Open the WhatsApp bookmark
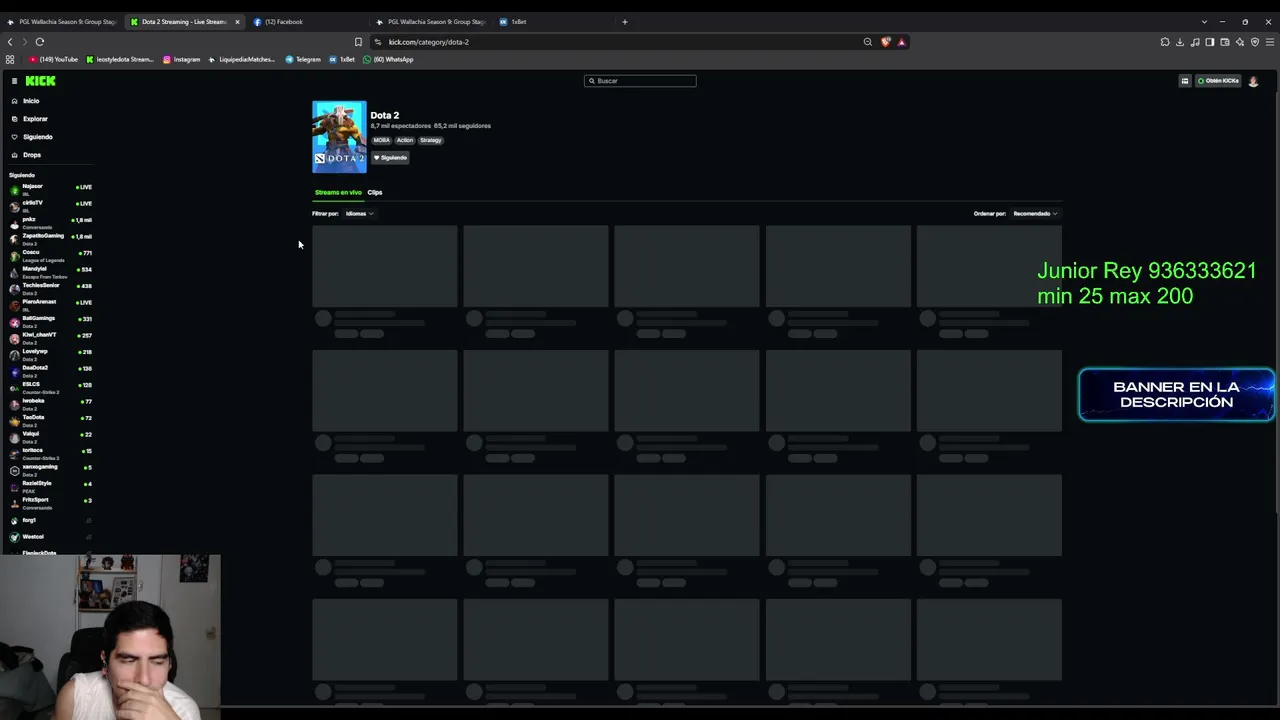This screenshot has height=720, width=1280. (388, 60)
